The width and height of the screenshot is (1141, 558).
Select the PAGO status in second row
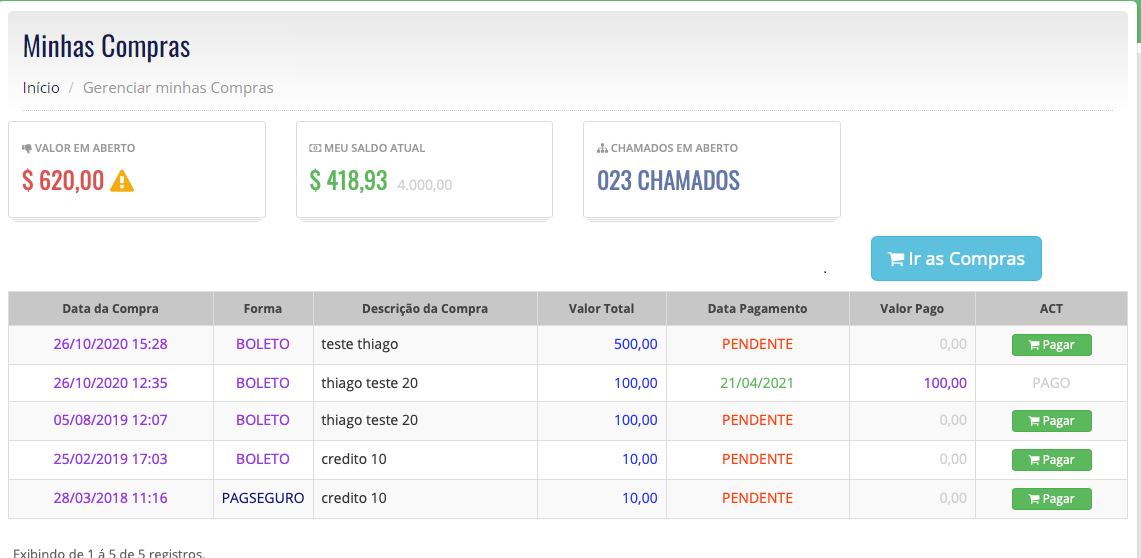pyautogui.click(x=1051, y=383)
